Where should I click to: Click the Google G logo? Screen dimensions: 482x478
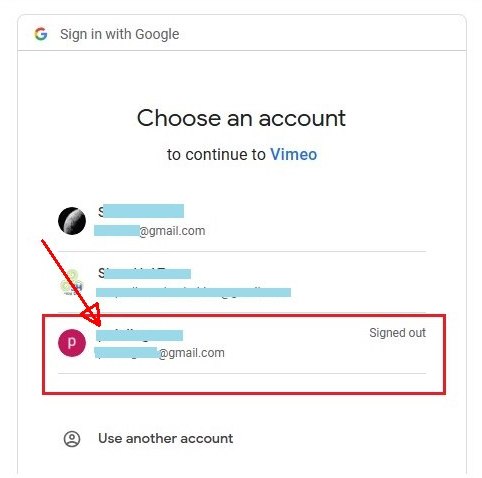click(41, 34)
